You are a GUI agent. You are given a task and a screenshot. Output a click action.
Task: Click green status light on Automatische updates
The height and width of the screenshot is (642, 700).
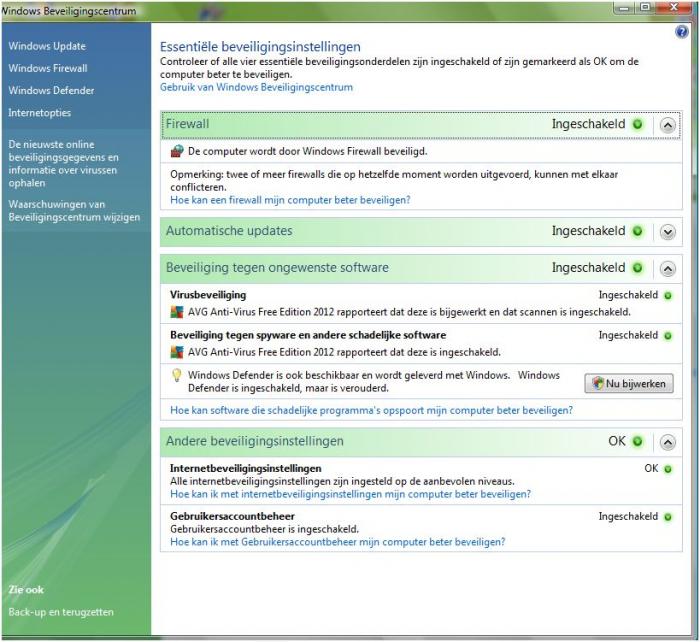pyautogui.click(x=638, y=231)
